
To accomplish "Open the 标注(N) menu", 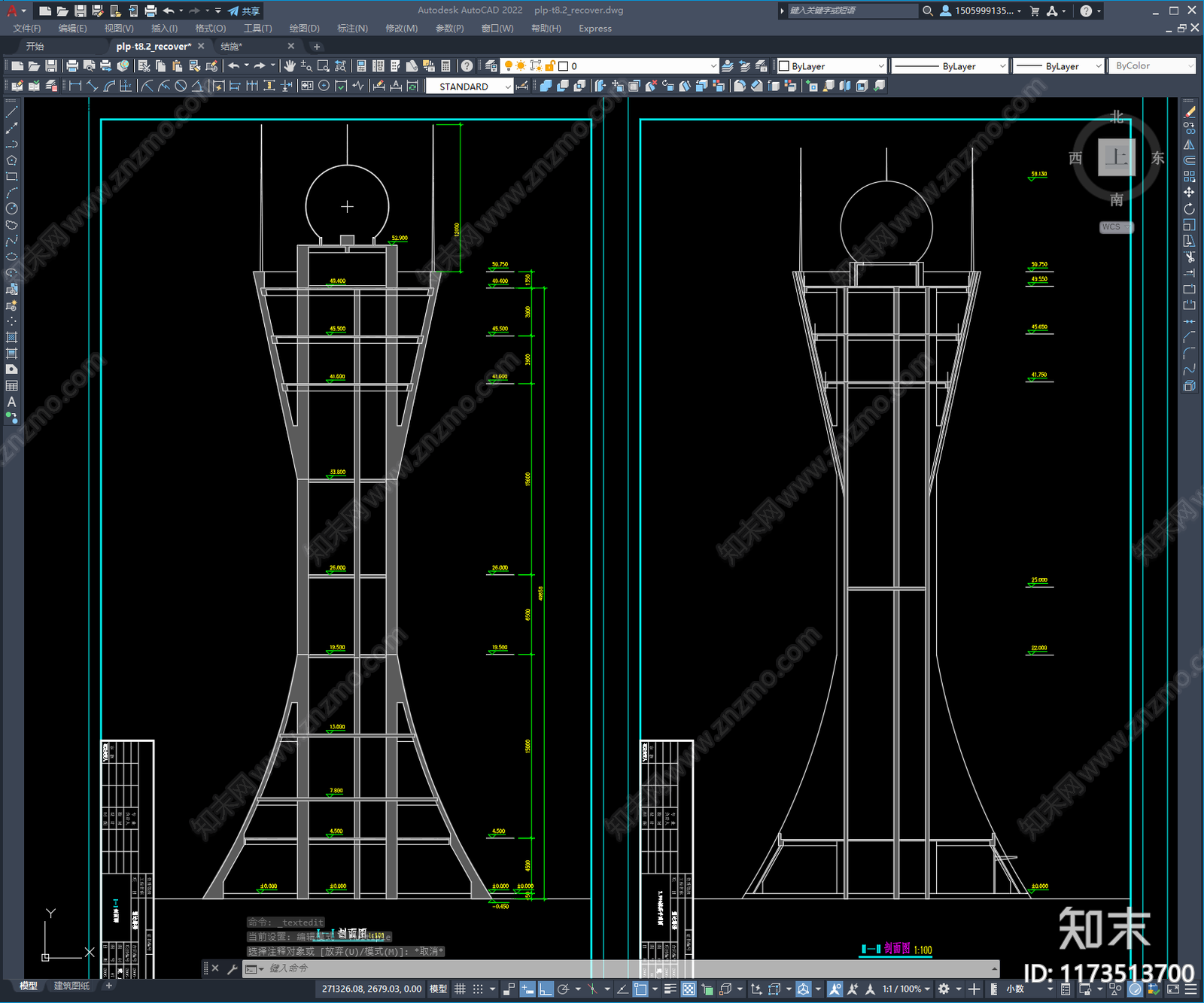I will coord(352,29).
